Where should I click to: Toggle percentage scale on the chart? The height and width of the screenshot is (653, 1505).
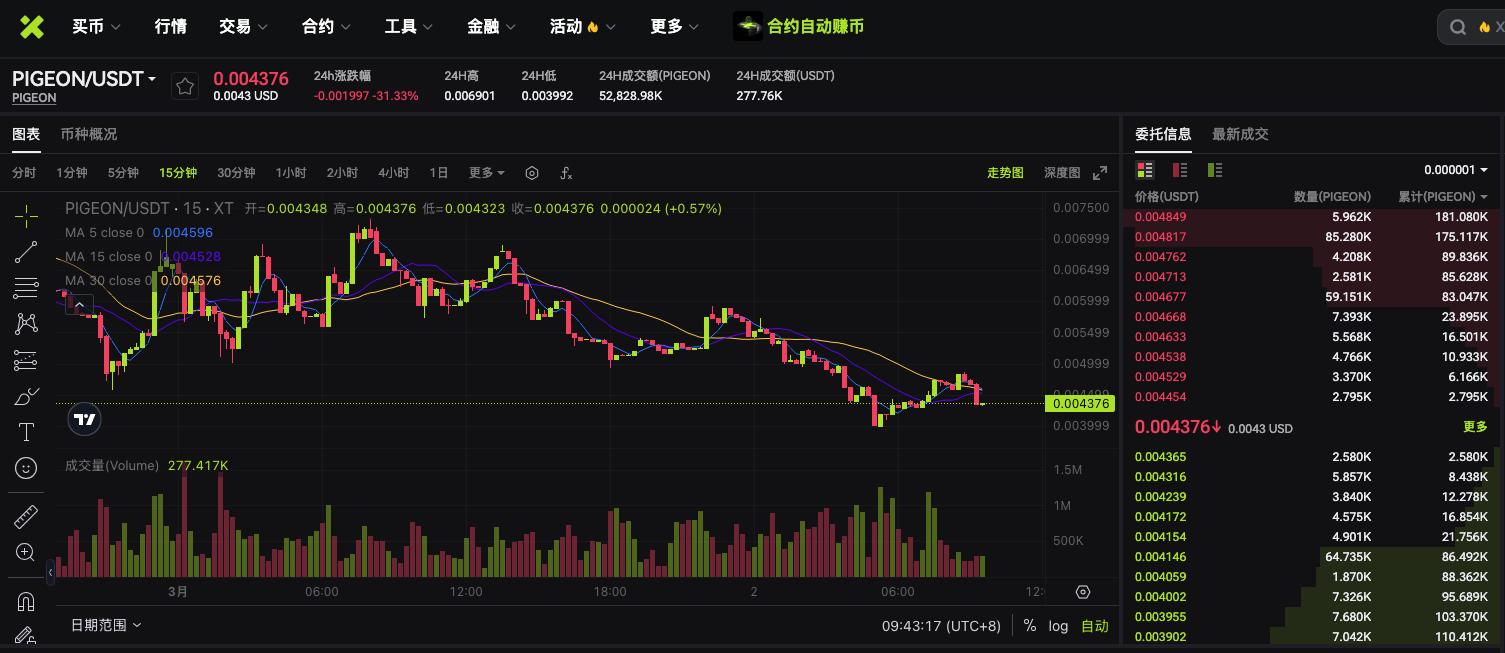[1030, 626]
